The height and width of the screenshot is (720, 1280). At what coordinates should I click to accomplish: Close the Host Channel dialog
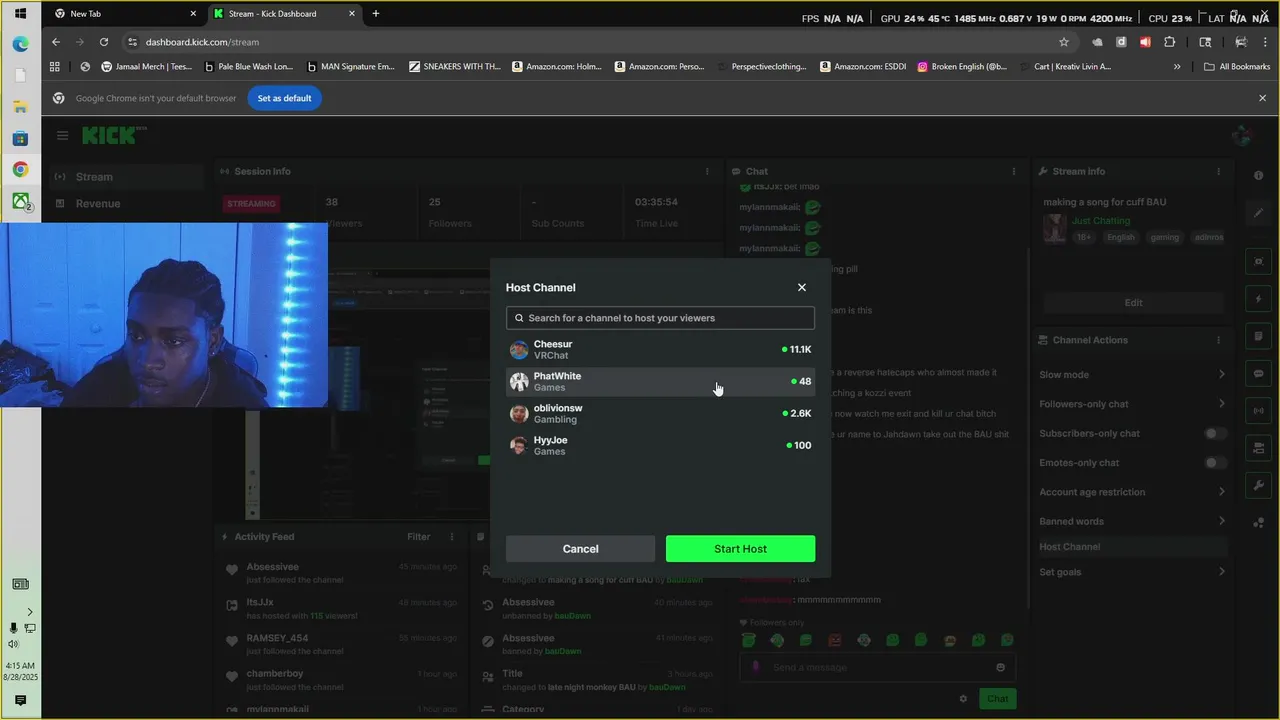click(x=801, y=287)
